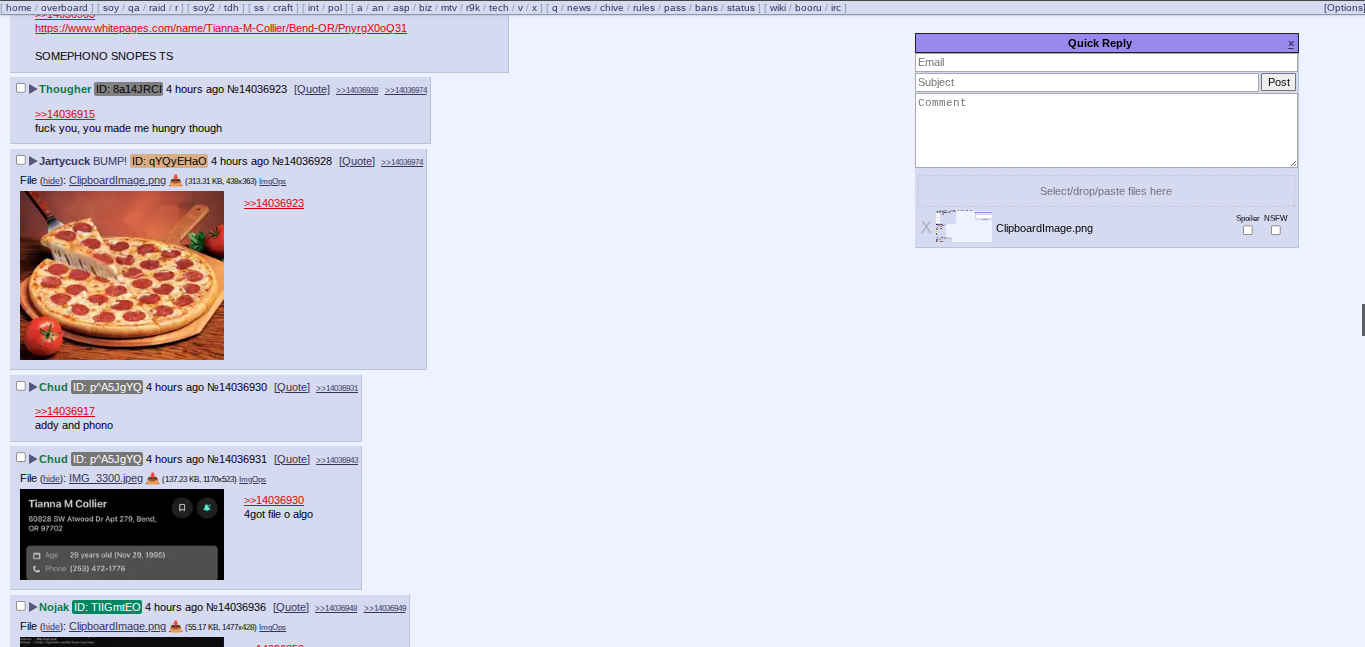The image size is (1365, 647).
Task: Expand post menu arrow beside Nojak
Action: pos(33,607)
